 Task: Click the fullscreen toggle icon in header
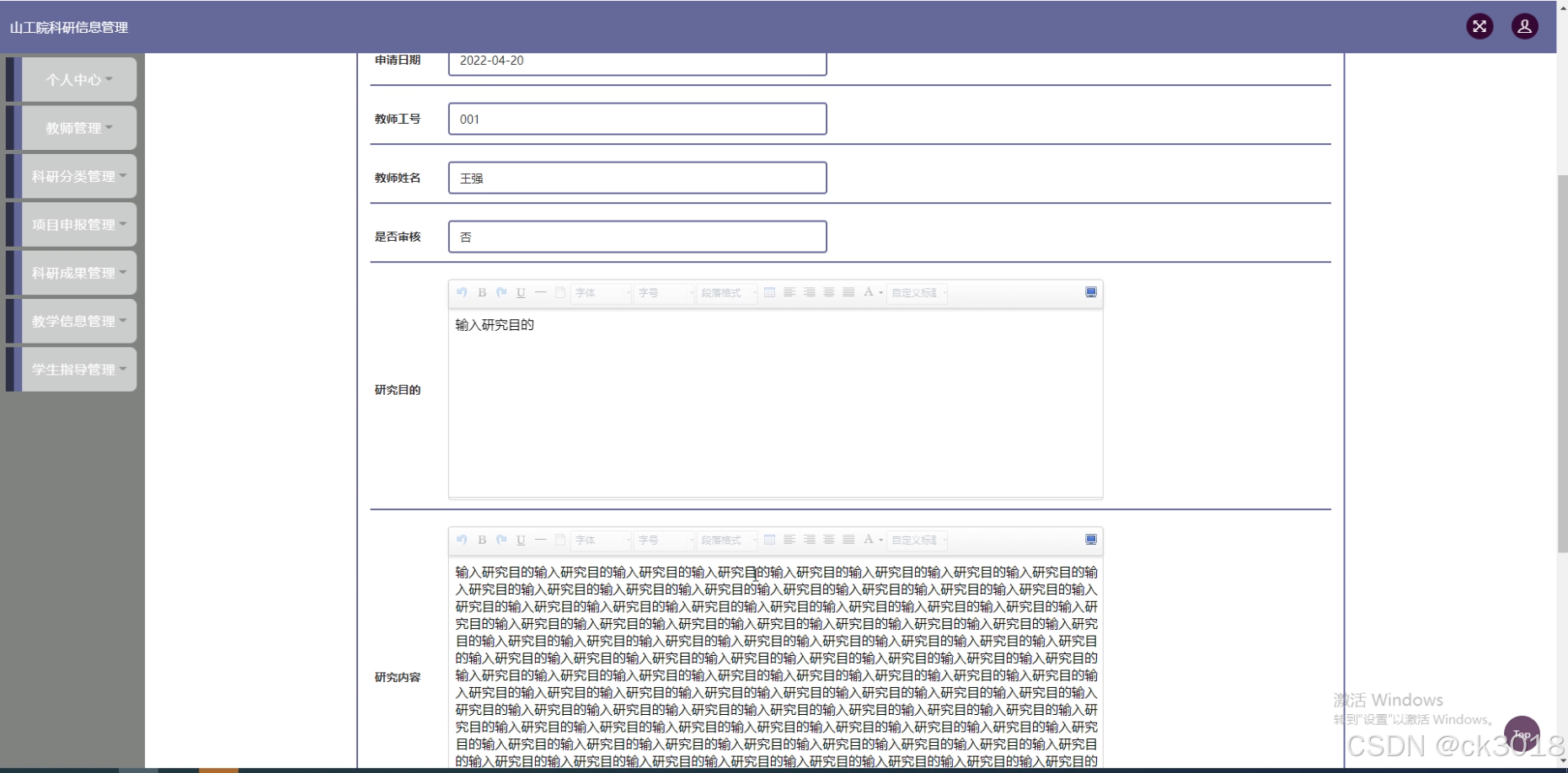tap(1480, 26)
